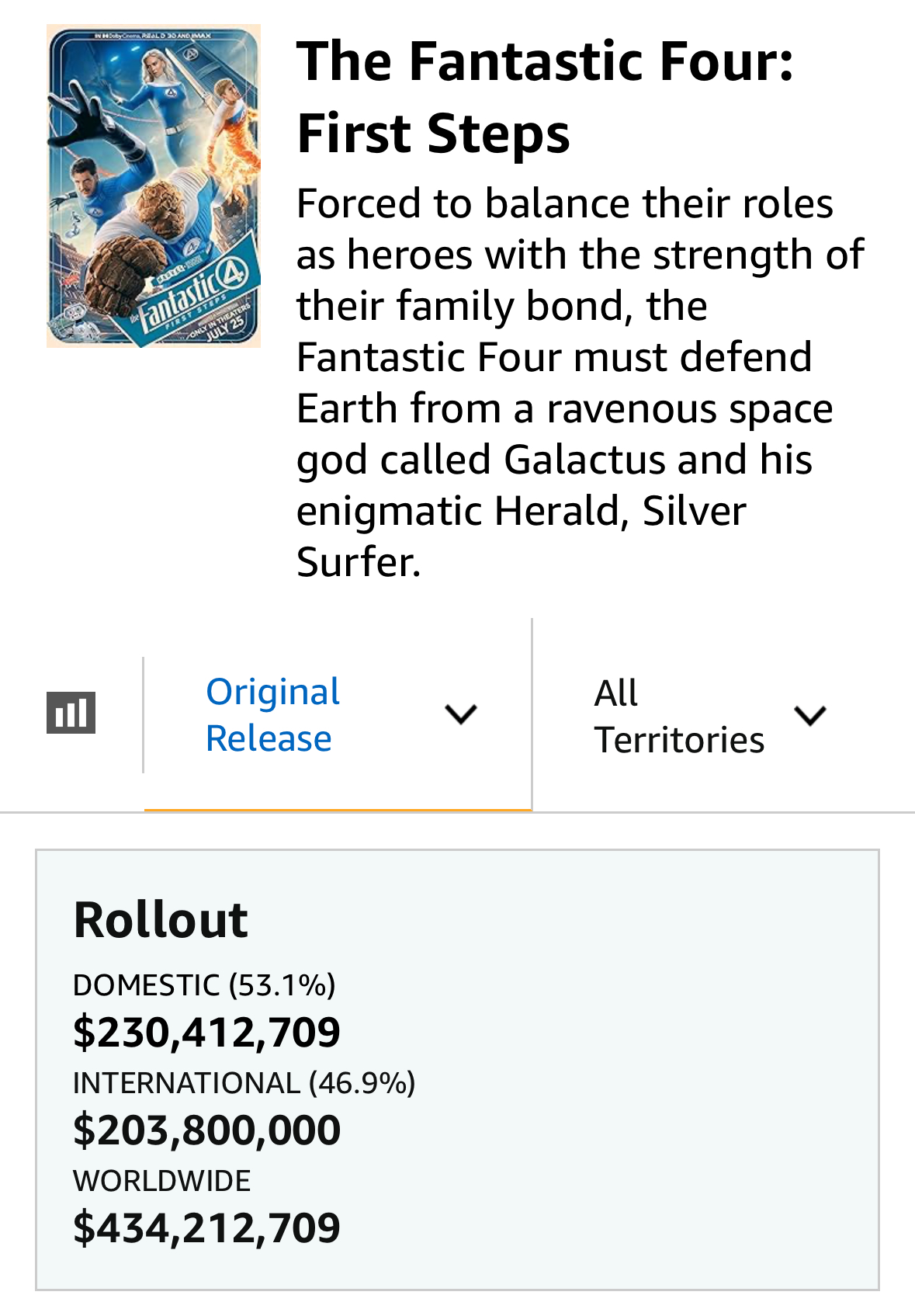Click the orange underline of Original Release tab
The image size is (915, 1316).
point(338,810)
